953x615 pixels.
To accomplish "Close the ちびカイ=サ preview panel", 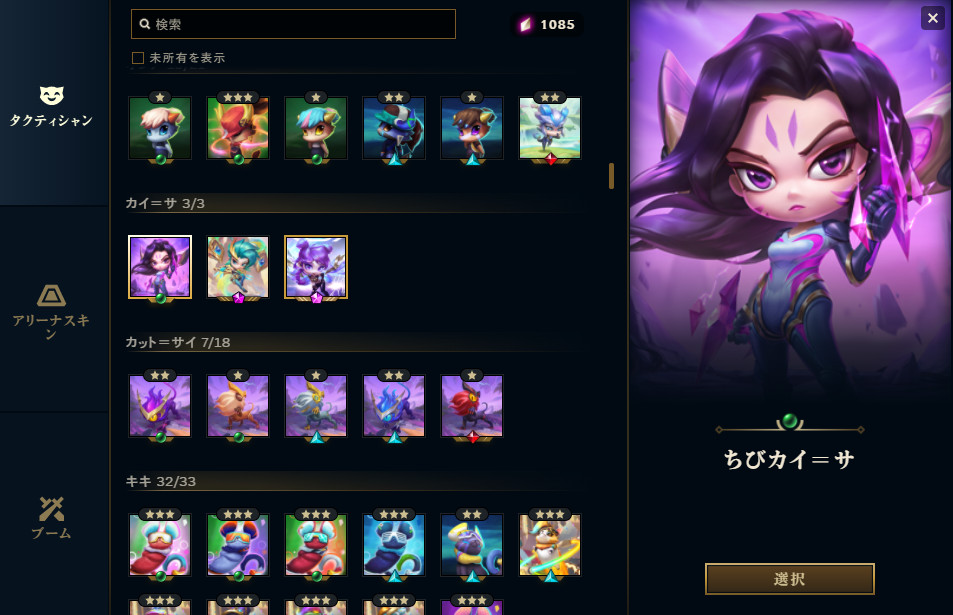I will coord(933,18).
